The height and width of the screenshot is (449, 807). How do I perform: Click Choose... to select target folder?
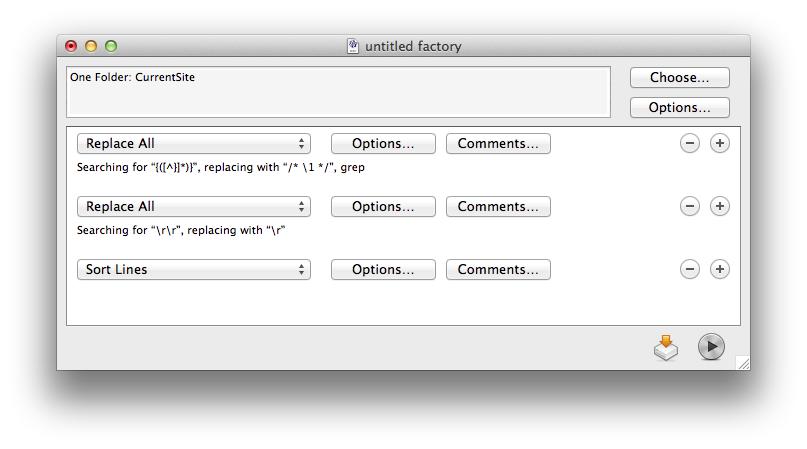pos(679,78)
